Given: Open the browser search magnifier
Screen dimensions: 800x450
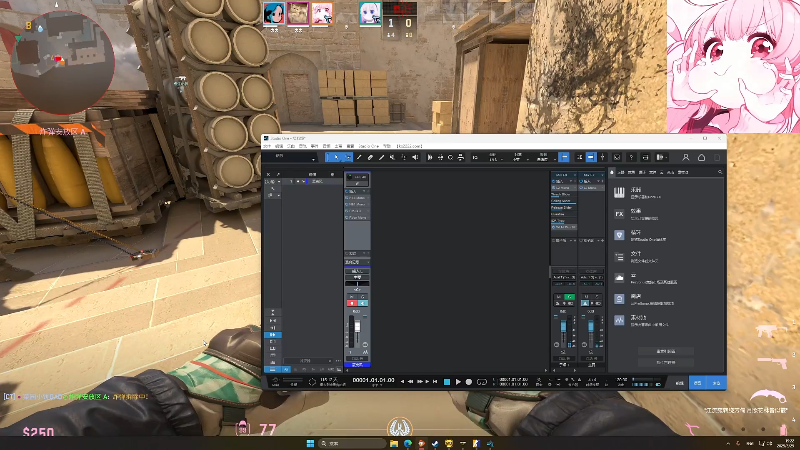Looking at the screenshot, I should pos(720,172).
